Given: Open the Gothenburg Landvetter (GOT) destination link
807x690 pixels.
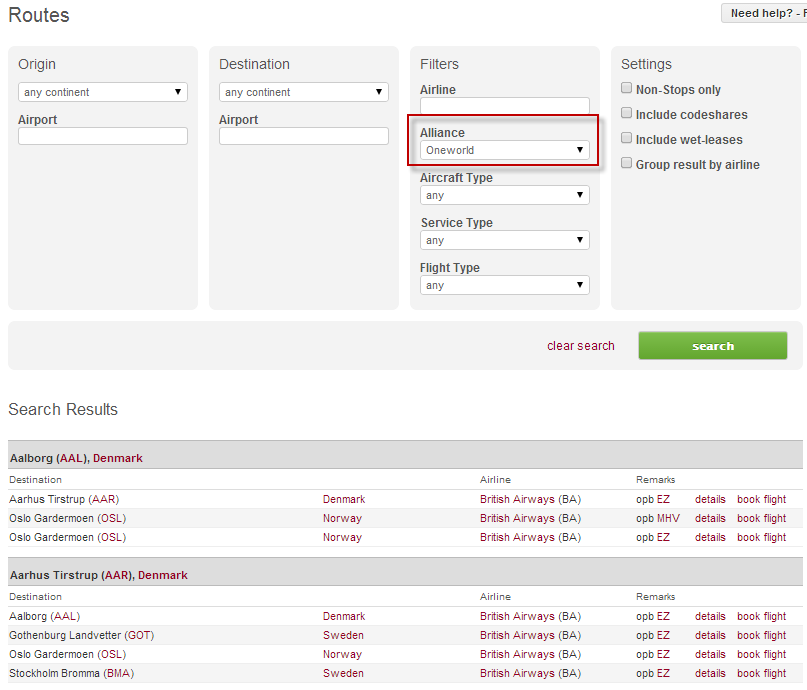Looking at the screenshot, I should (x=81, y=635).
